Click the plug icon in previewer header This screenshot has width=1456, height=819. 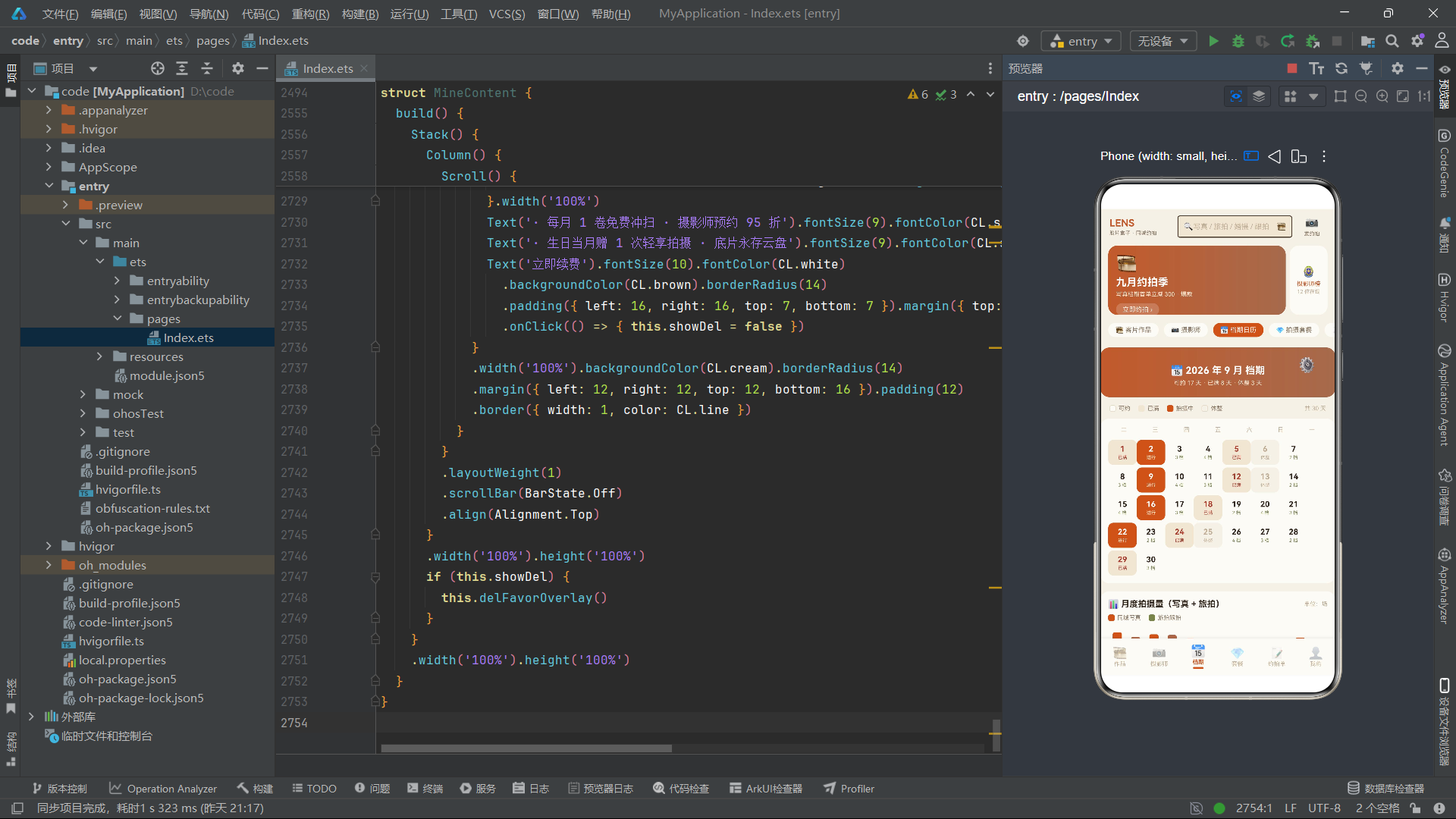tap(1367, 68)
